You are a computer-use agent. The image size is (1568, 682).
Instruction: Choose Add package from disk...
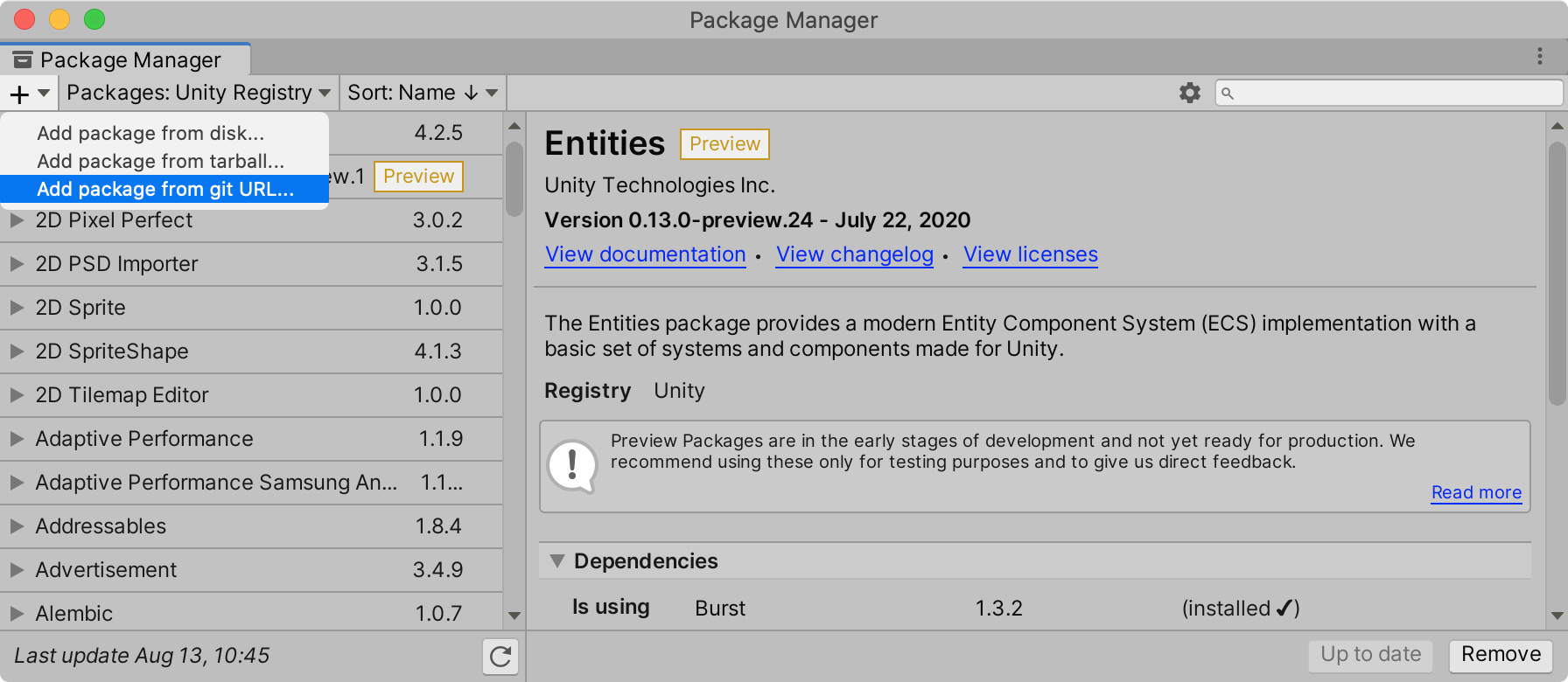(164, 133)
